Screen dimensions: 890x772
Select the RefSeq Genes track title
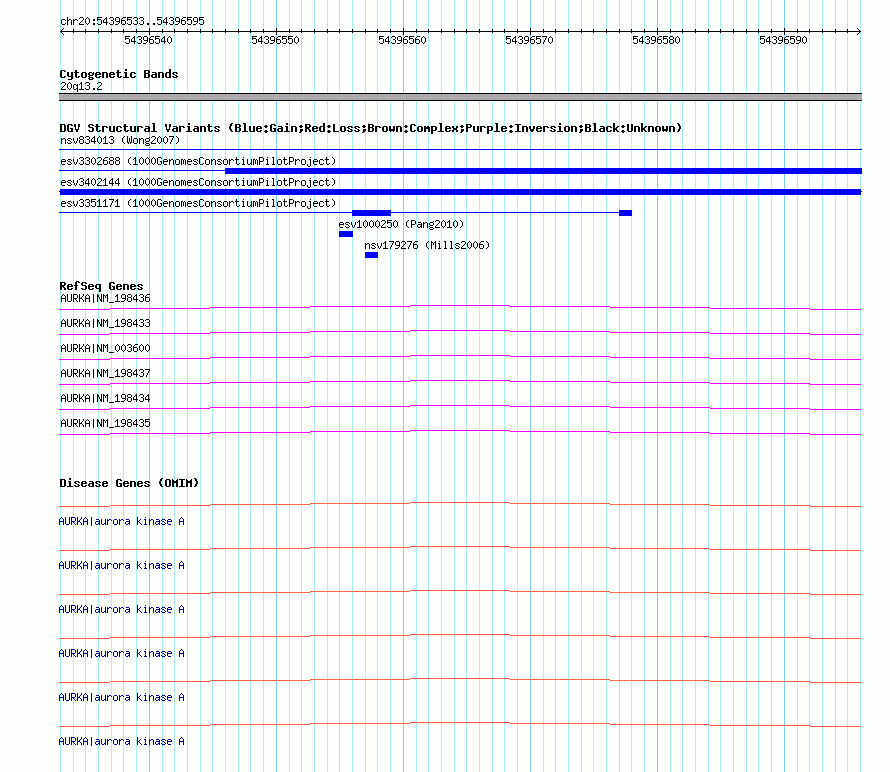(x=101, y=286)
